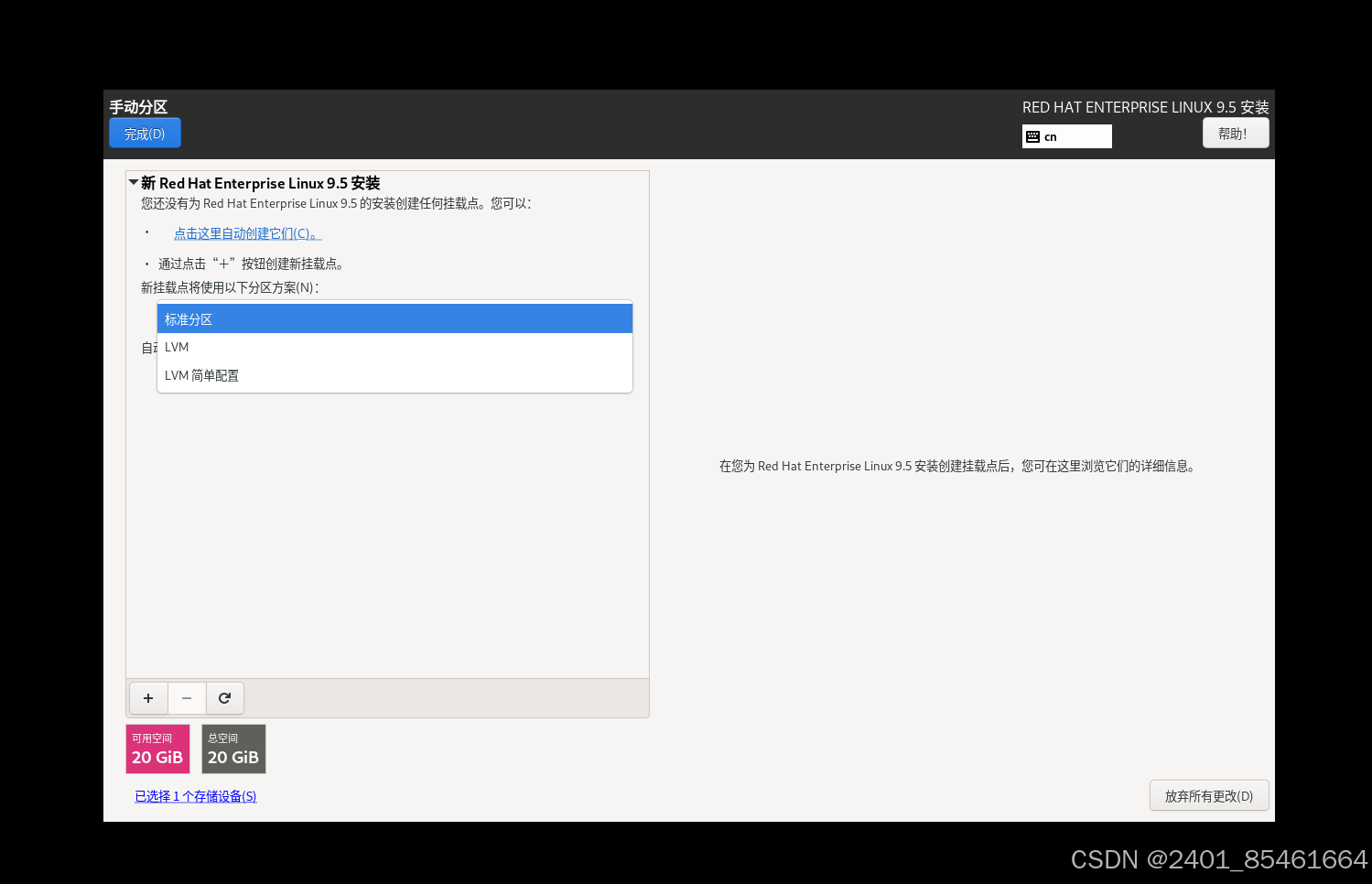Choose LVM from the scheme list
This screenshot has height=884, width=1372.
[394, 348]
